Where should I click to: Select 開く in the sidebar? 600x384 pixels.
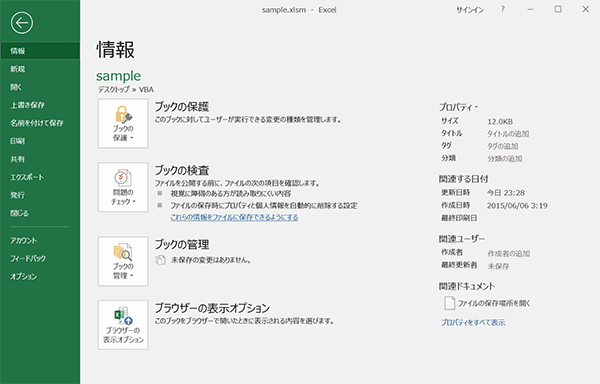40,87
